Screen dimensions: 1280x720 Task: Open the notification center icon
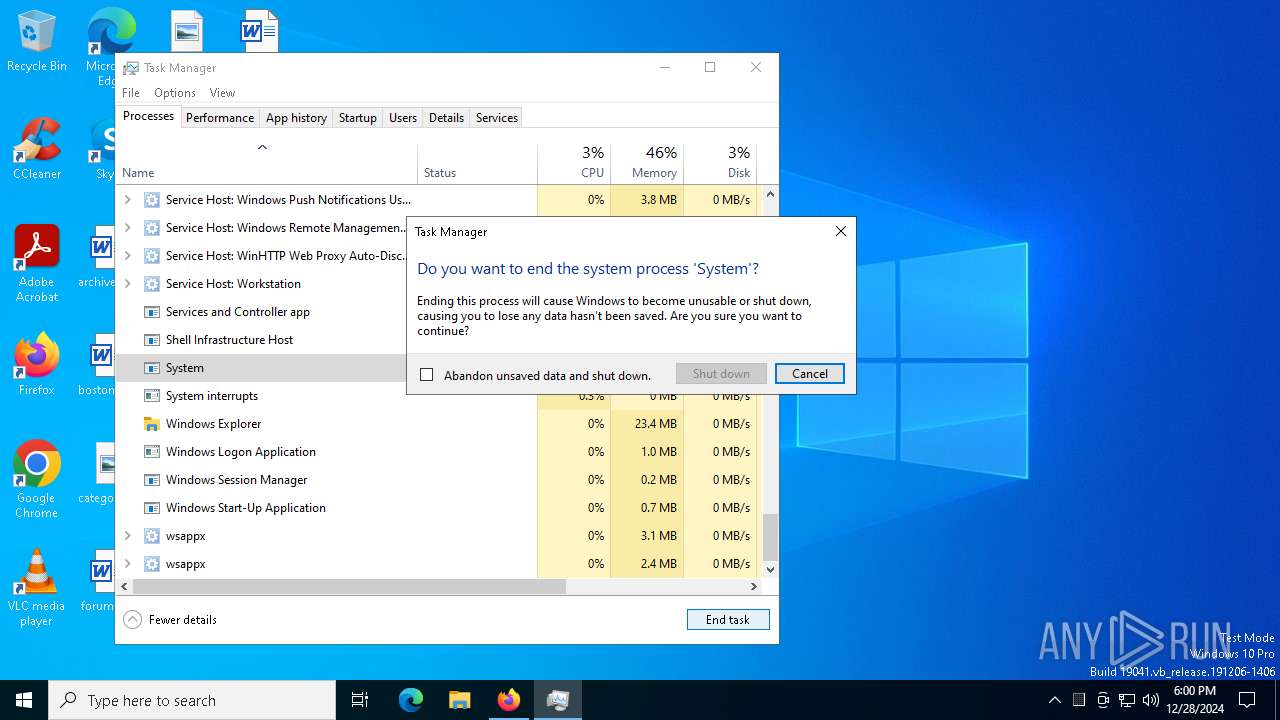click(1247, 700)
